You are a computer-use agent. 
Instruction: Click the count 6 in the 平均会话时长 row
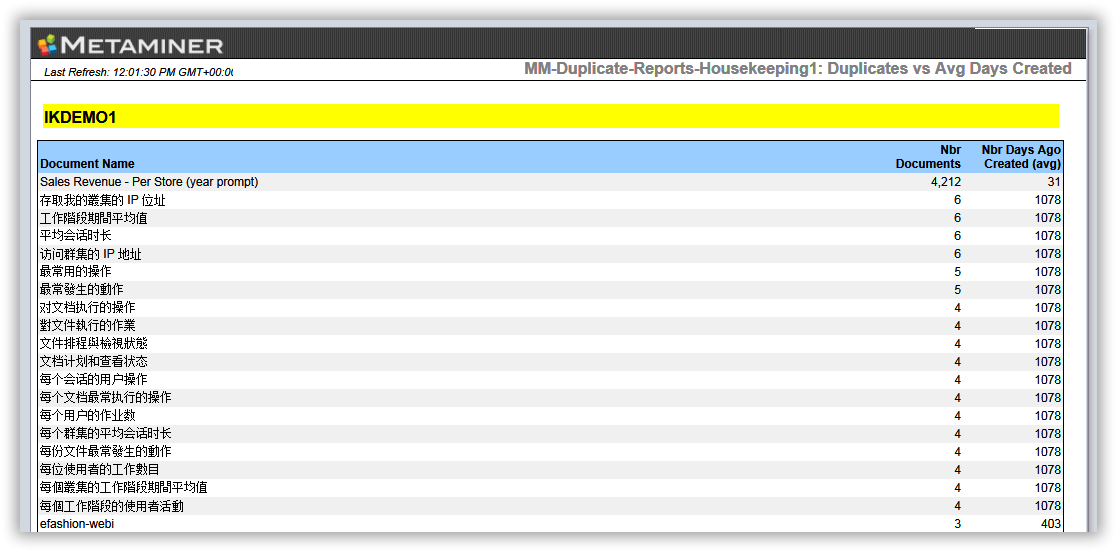point(957,236)
